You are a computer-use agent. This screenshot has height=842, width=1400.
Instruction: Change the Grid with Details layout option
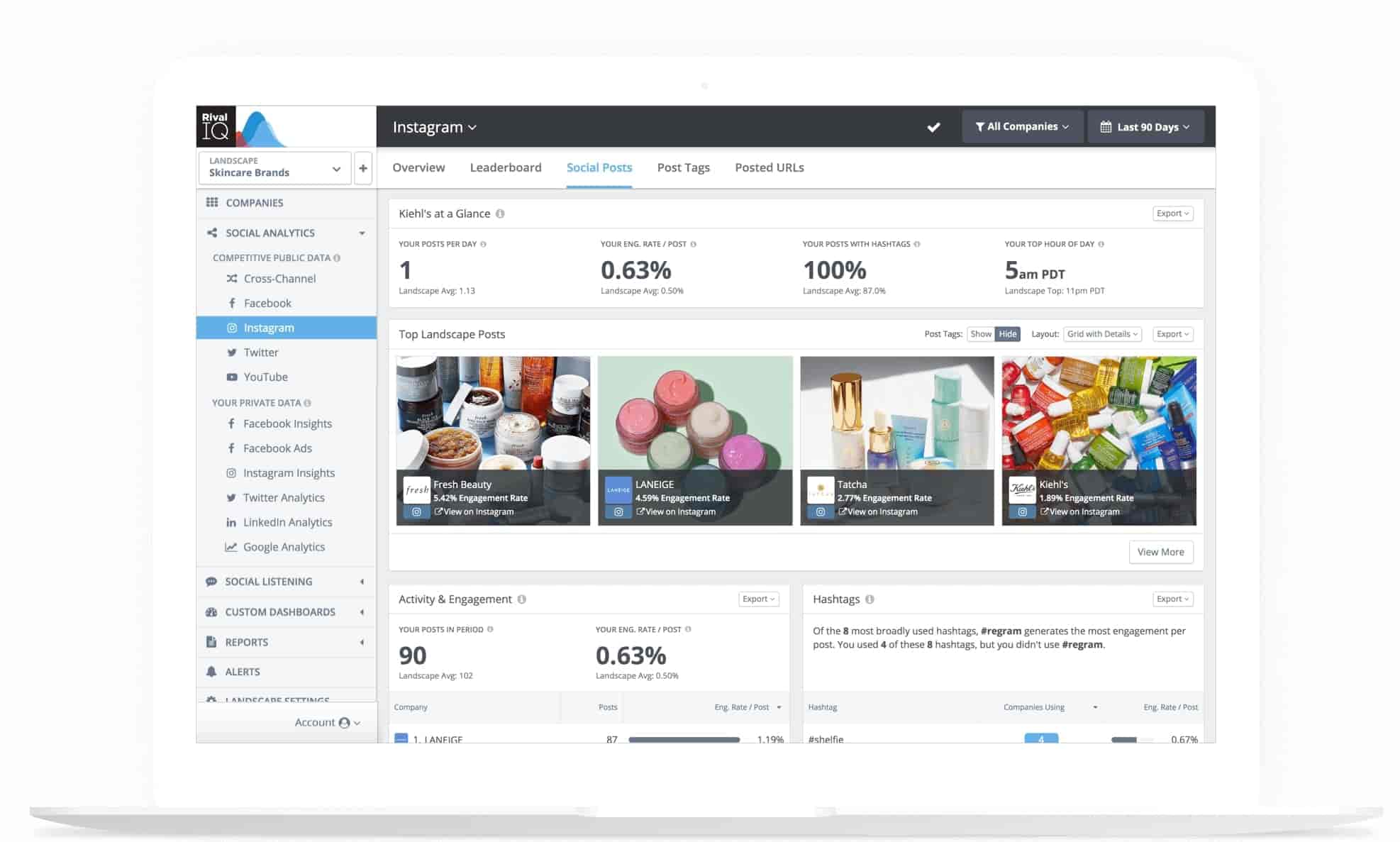click(1101, 333)
